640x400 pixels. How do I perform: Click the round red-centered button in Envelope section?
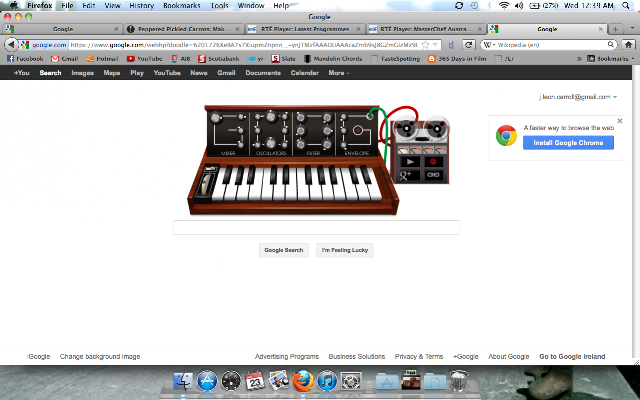click(358, 130)
